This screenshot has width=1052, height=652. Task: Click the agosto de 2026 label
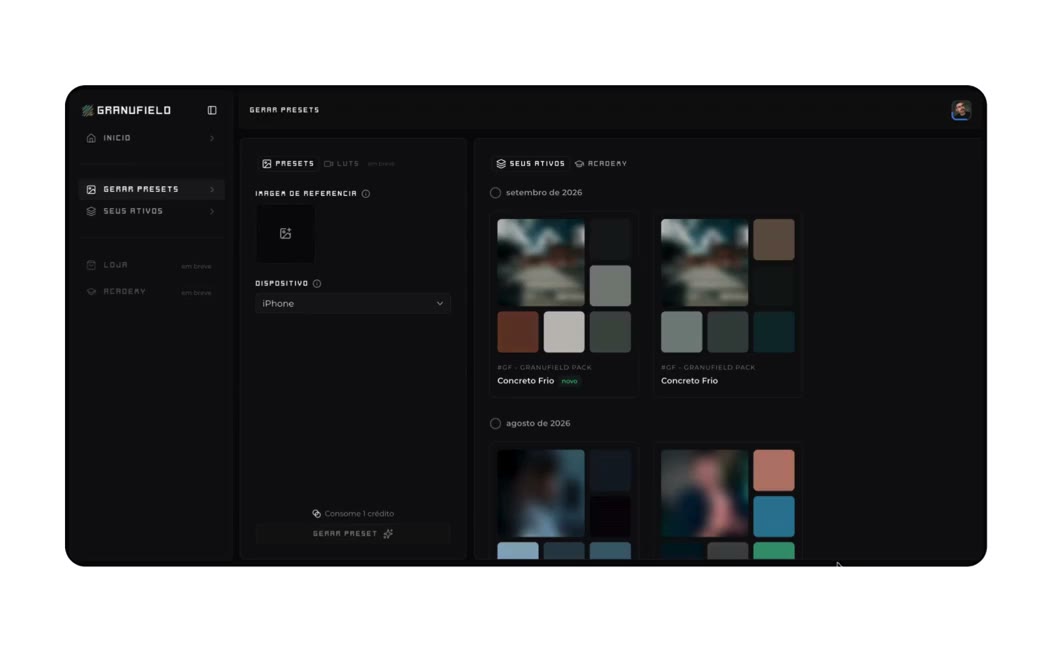(x=538, y=424)
